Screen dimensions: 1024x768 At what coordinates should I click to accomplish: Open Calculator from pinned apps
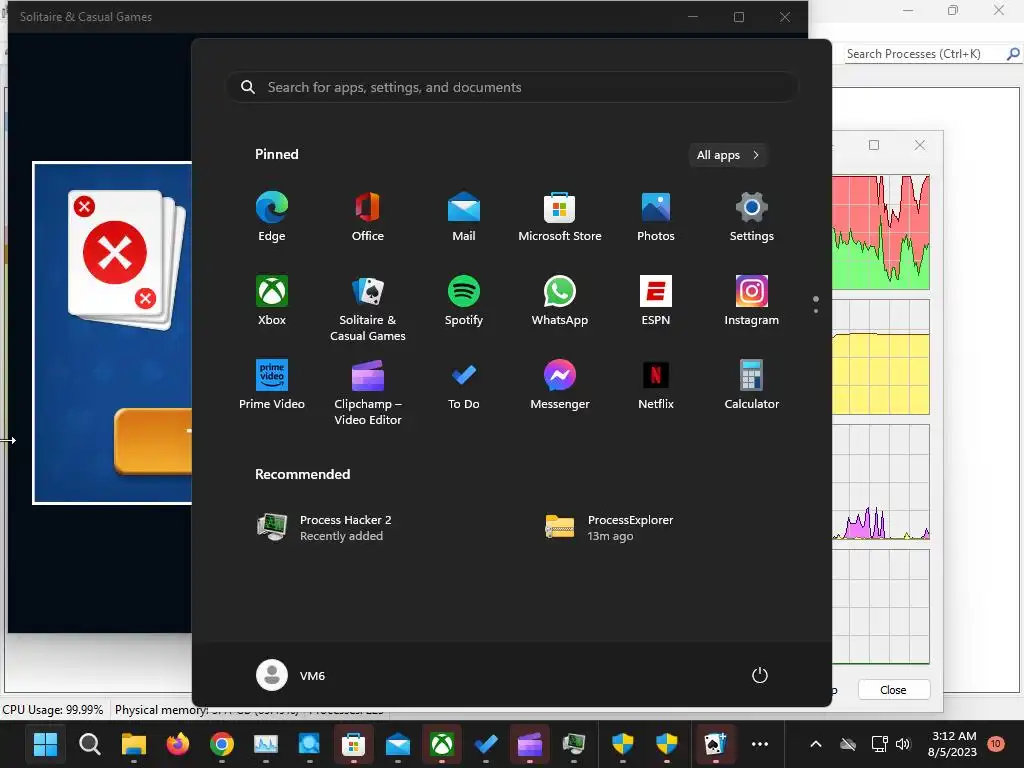[752, 385]
